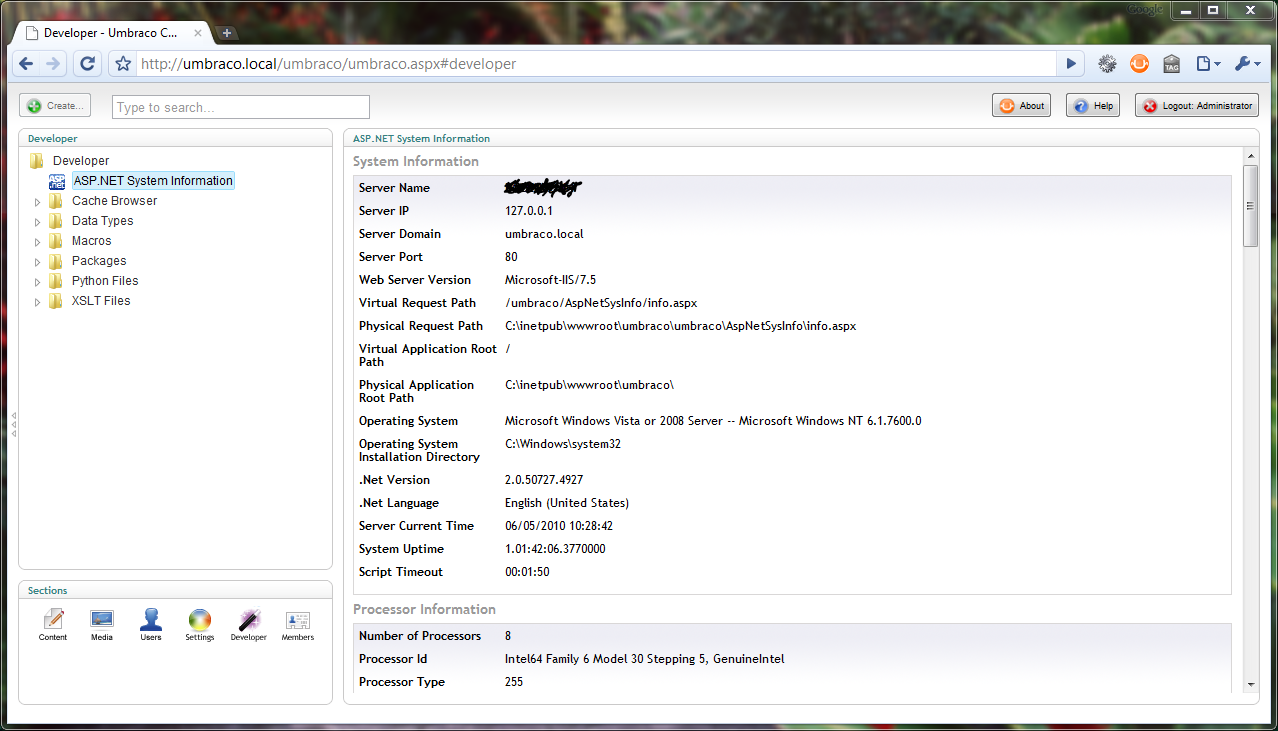Viewport: 1278px width, 731px height.
Task: Select Data Types tree label
Action: click(102, 221)
